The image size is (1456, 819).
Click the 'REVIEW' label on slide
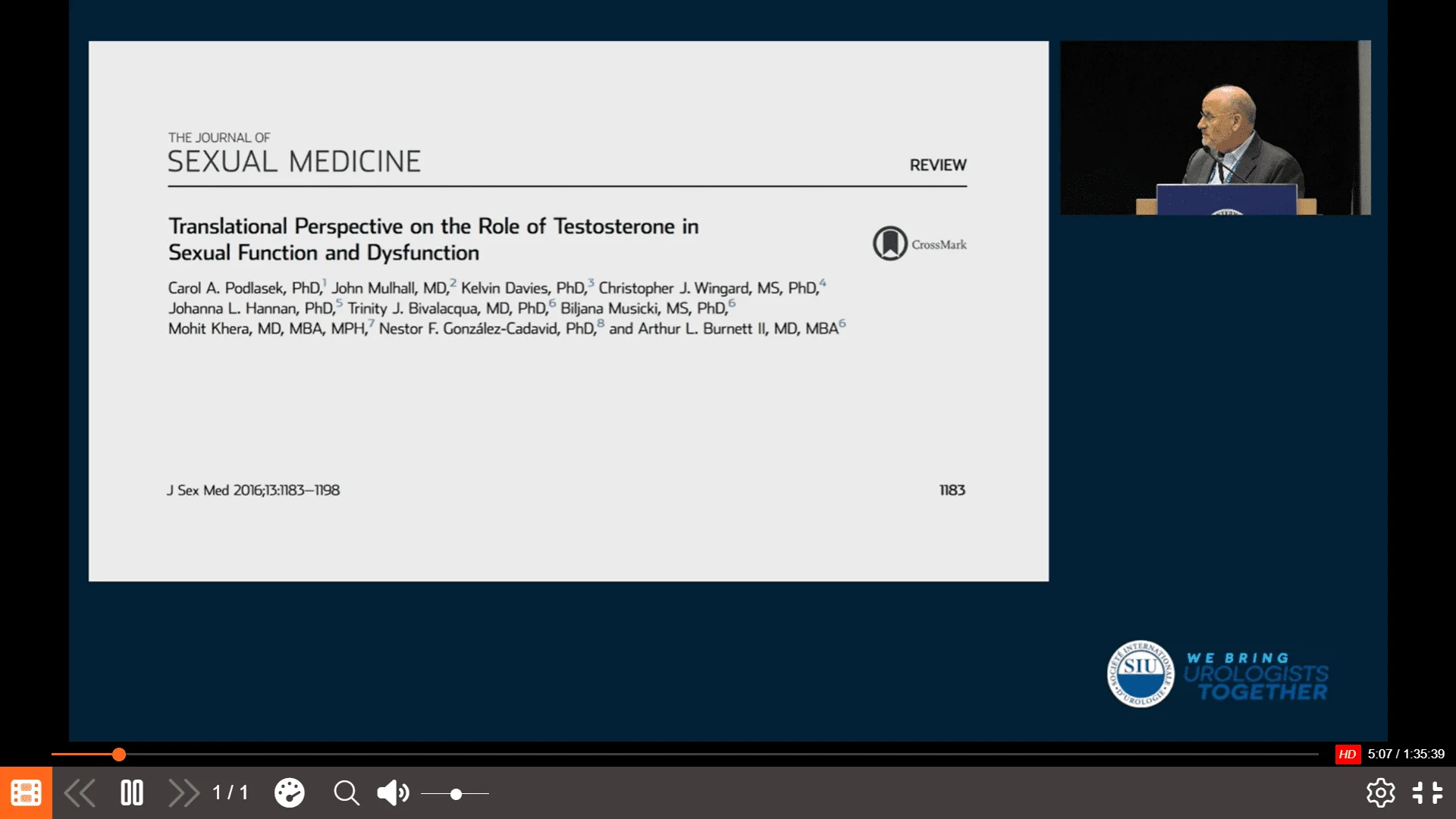point(938,165)
